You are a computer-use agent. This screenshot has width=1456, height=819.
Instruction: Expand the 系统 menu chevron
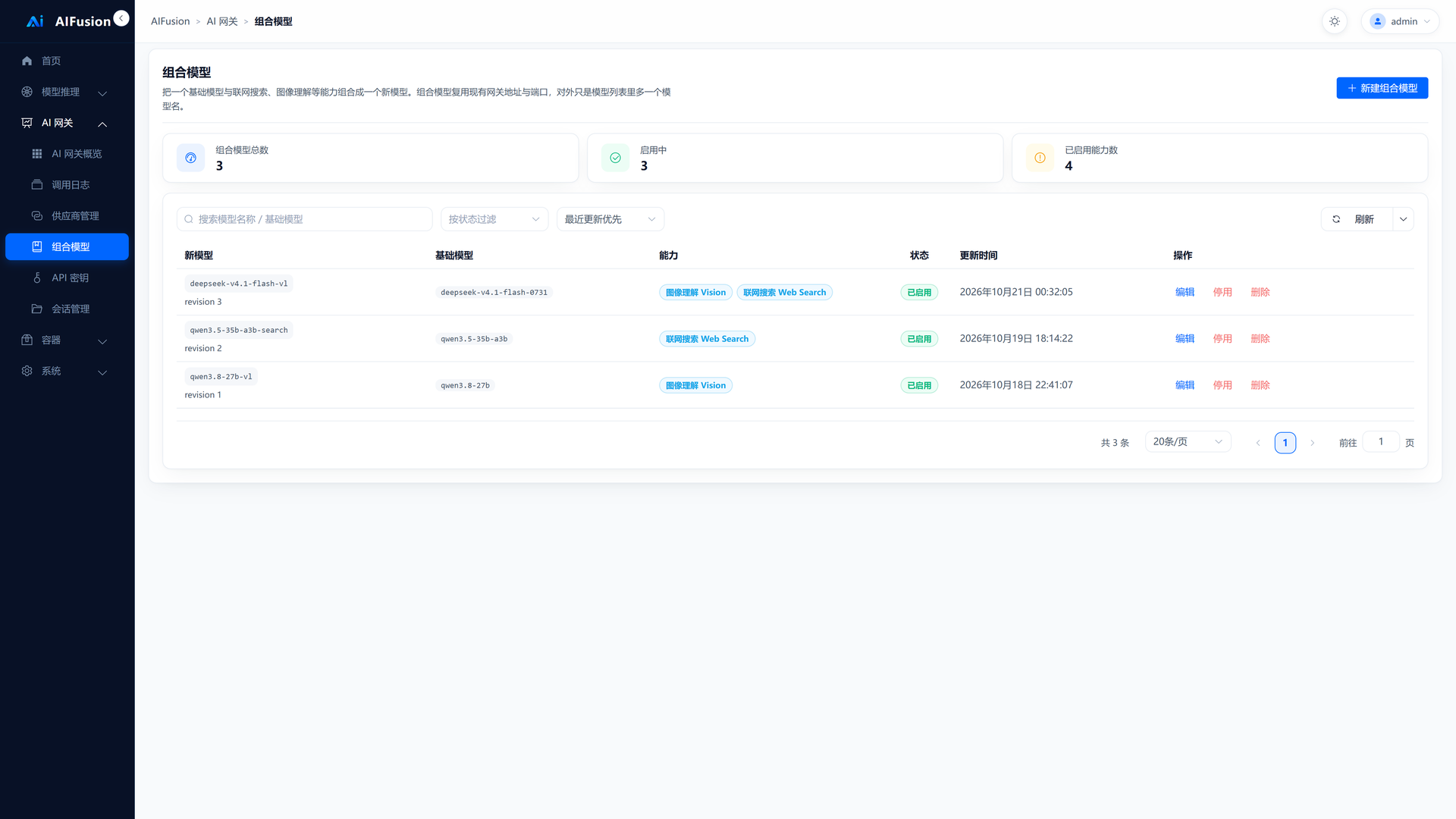(x=102, y=372)
